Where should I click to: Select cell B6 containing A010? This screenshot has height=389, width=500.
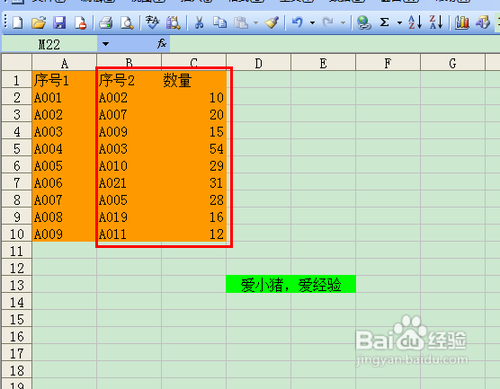click(x=129, y=166)
